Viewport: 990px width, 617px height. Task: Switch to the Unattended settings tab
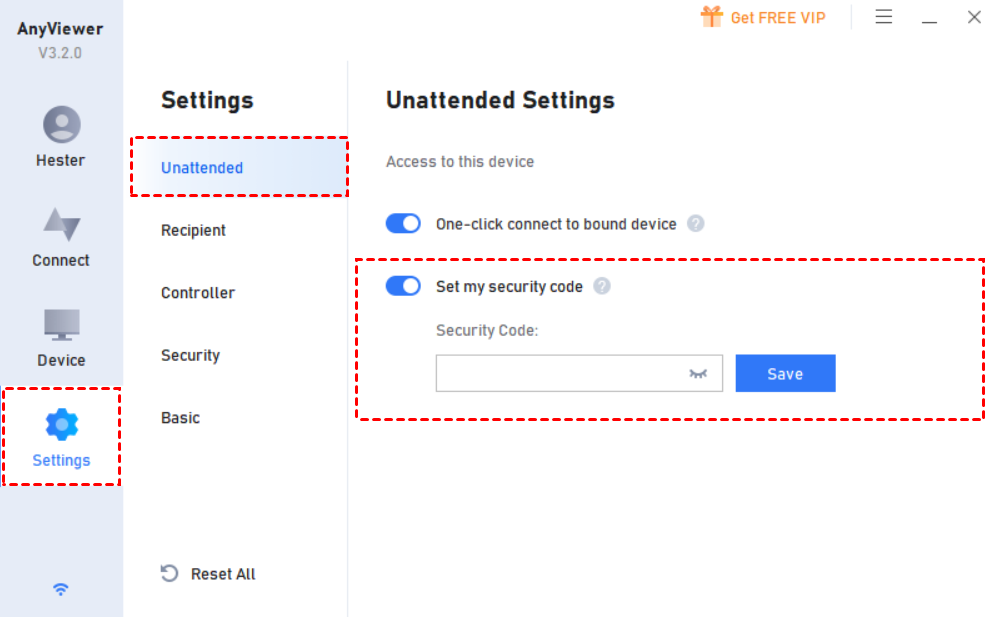tap(239, 167)
